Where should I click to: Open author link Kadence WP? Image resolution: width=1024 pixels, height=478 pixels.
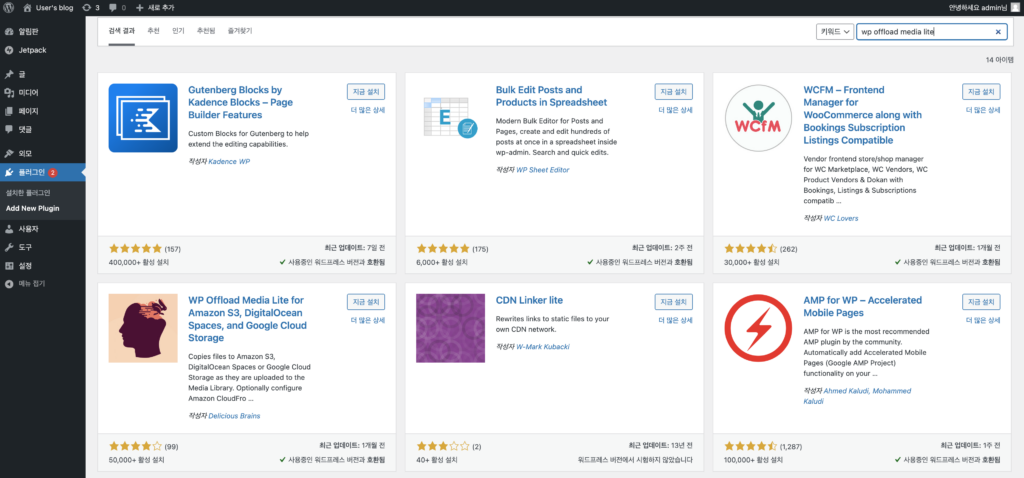point(229,161)
